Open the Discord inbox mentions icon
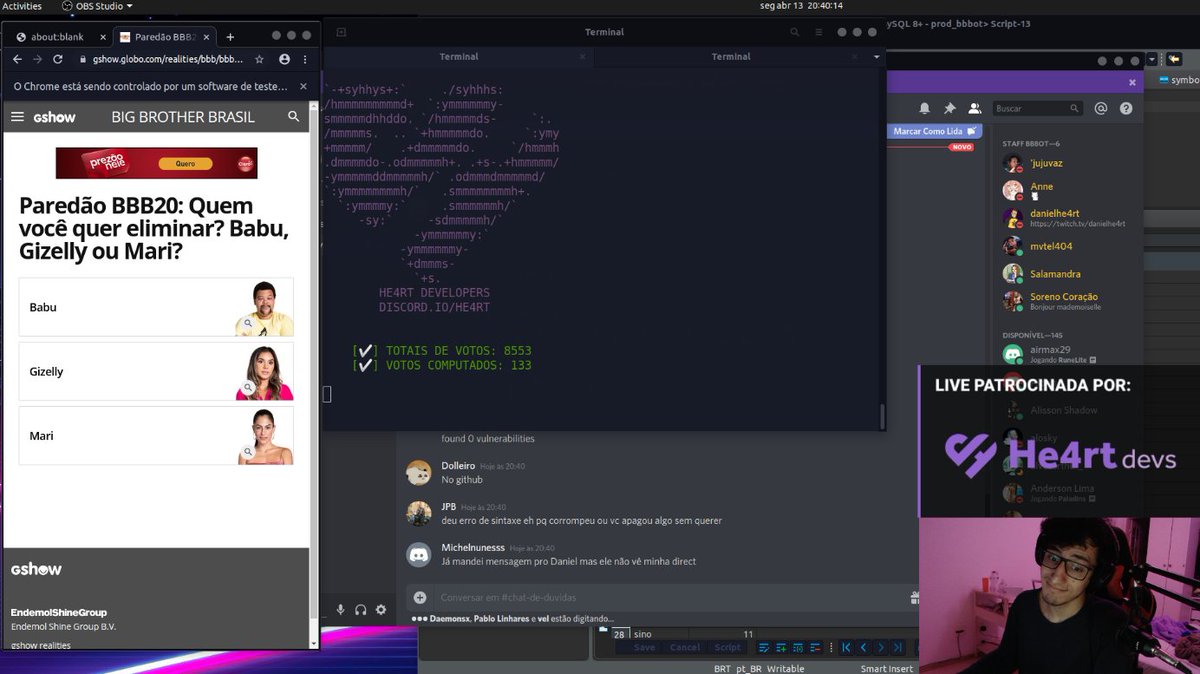 tap(1101, 108)
